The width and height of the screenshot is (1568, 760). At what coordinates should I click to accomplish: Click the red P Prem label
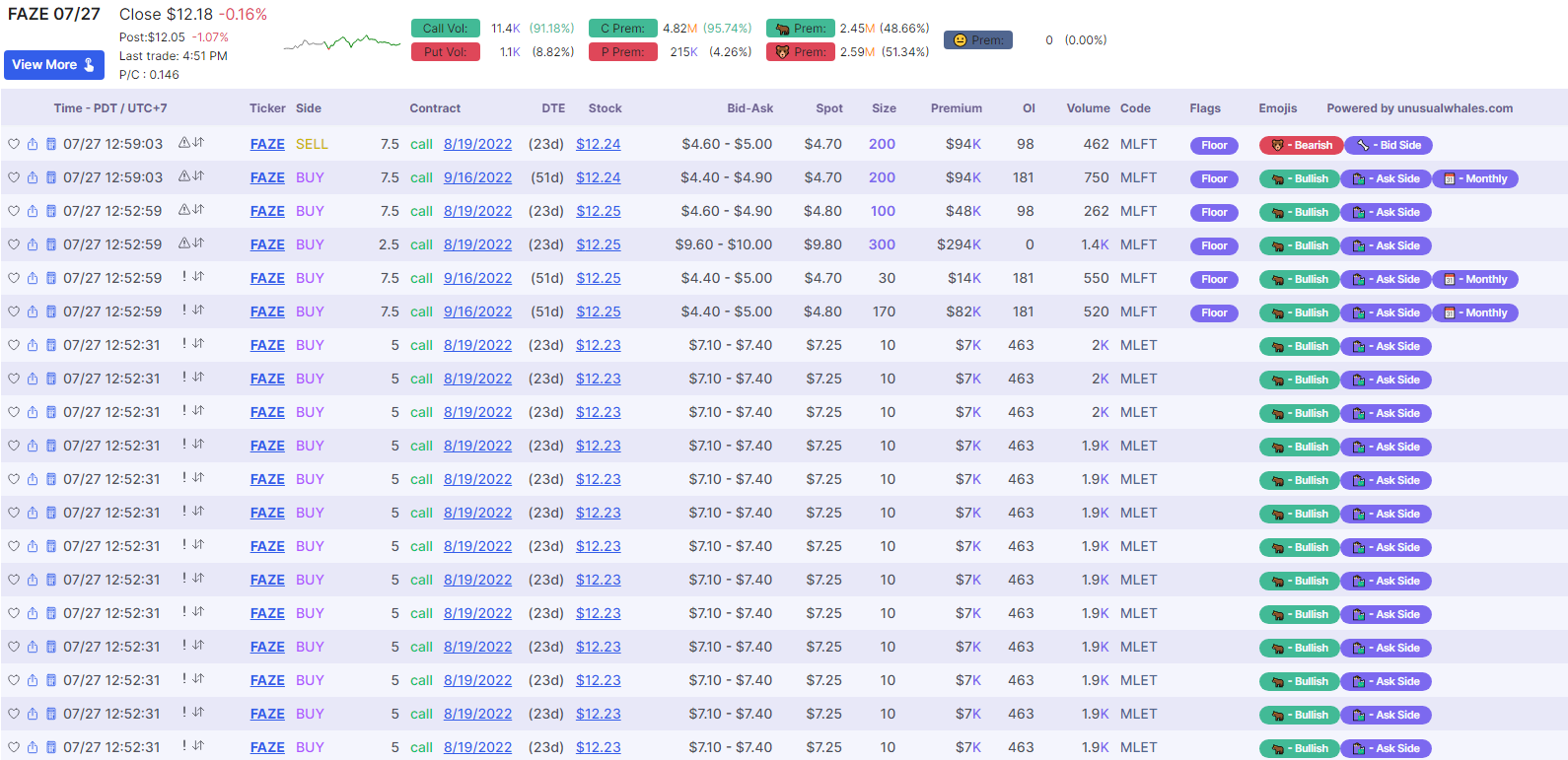(623, 52)
